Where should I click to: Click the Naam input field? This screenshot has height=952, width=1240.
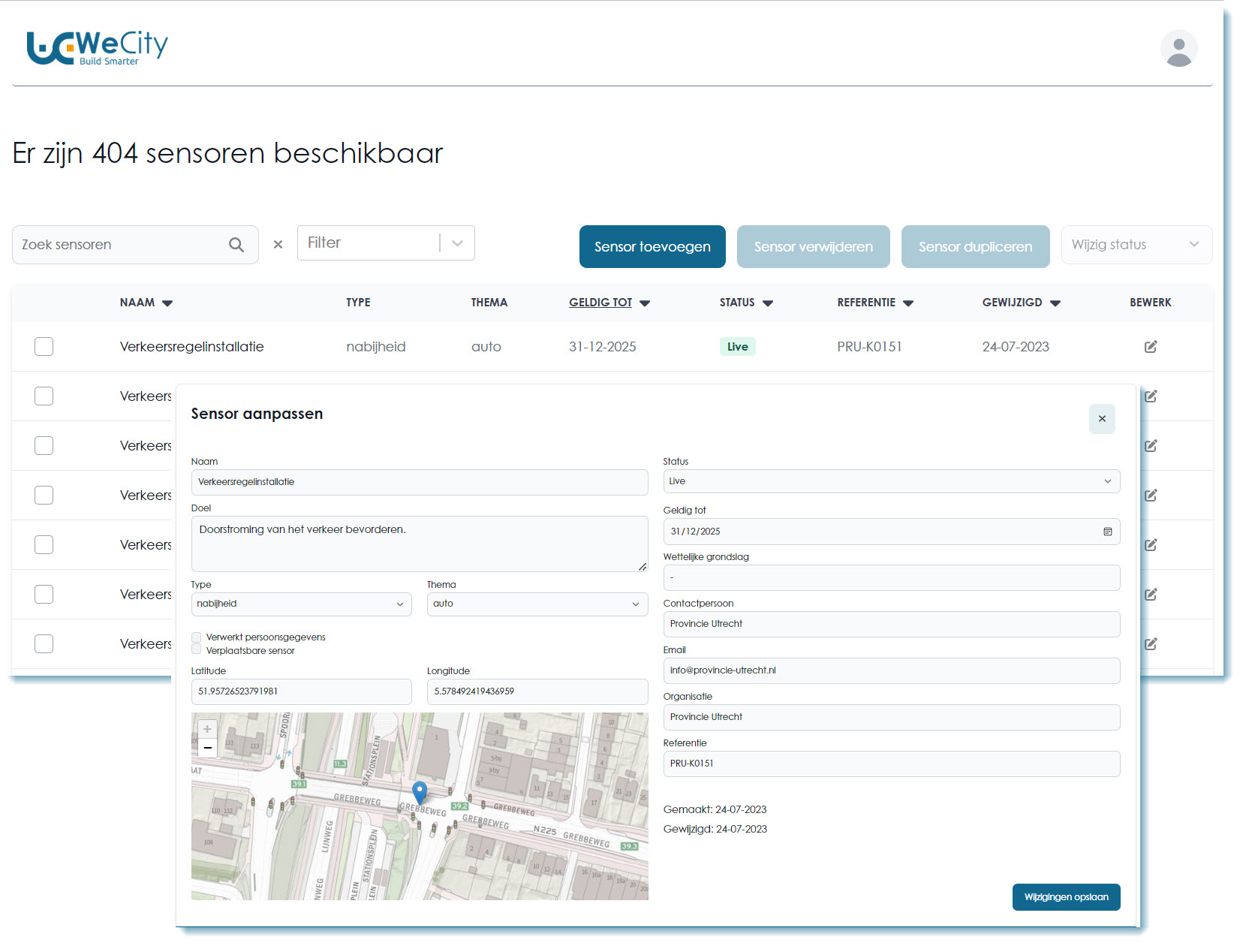(x=419, y=482)
